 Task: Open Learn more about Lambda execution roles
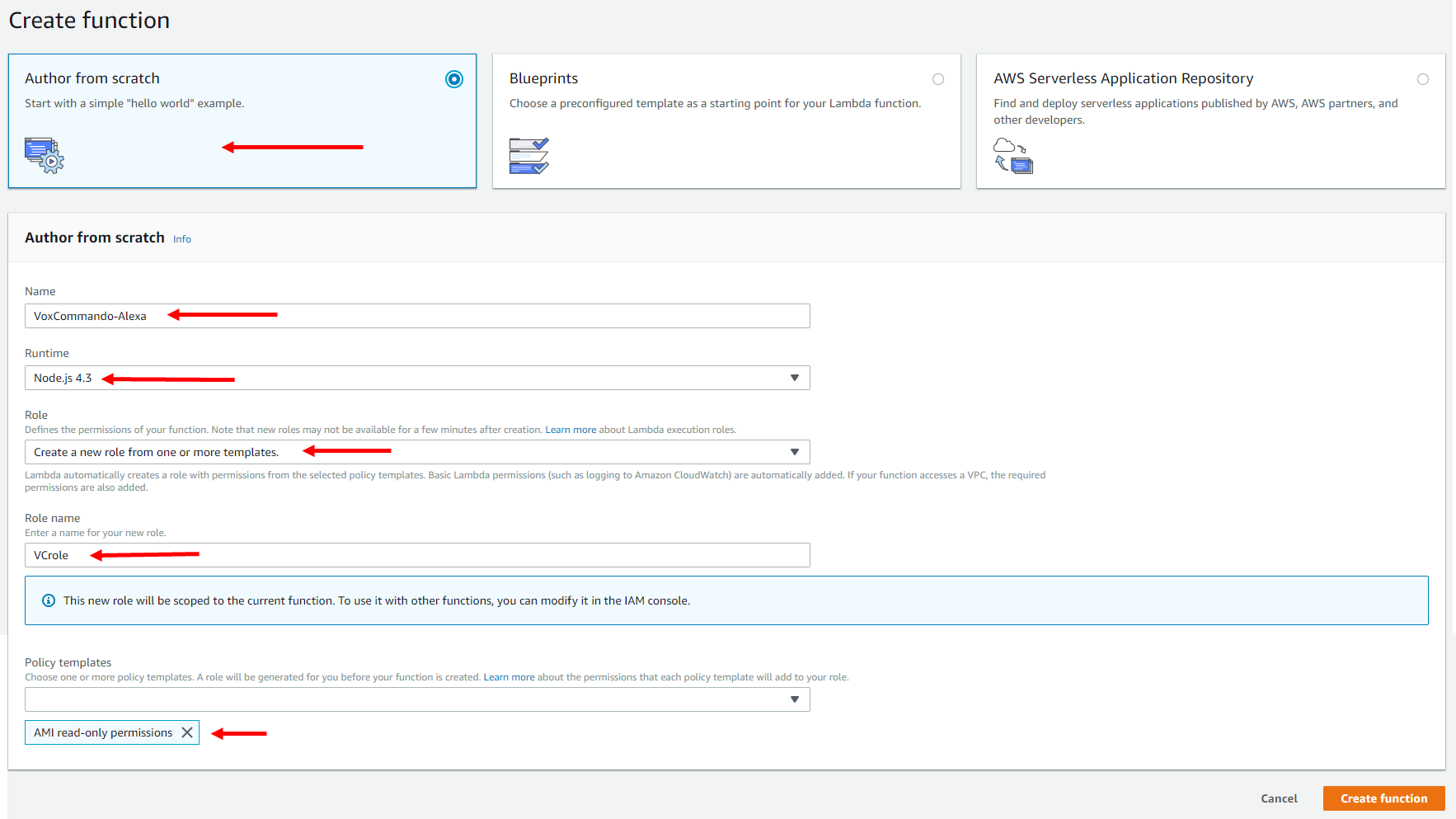(x=571, y=430)
